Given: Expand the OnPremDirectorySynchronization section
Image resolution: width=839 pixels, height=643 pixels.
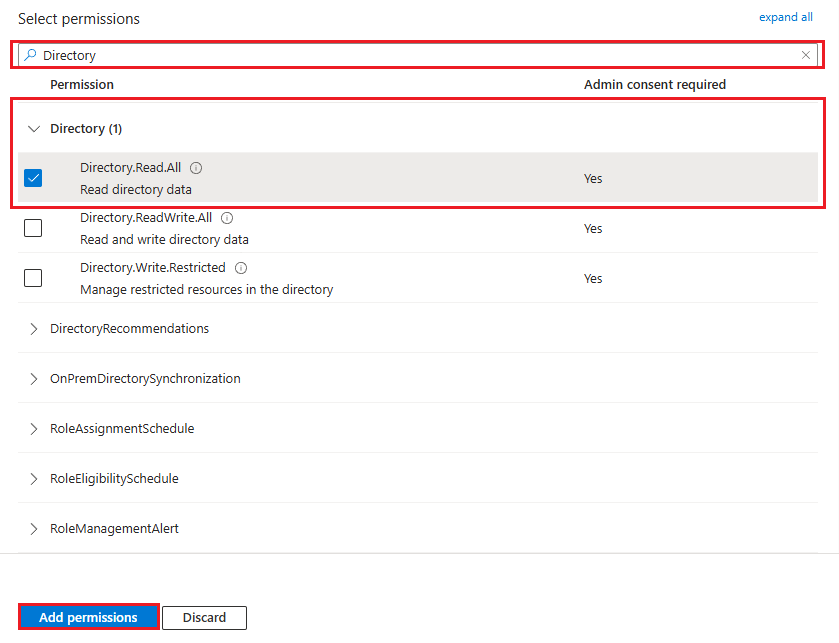Looking at the screenshot, I should point(34,379).
